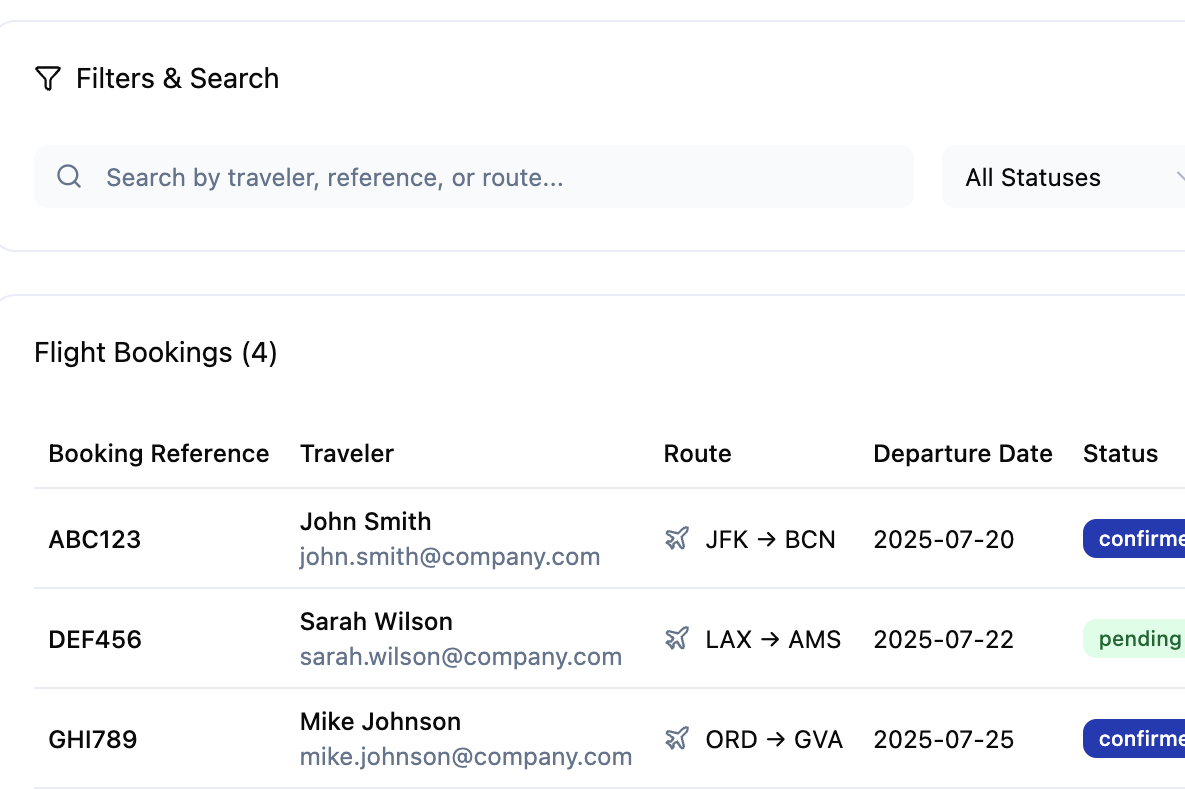The image size is (1185, 790).
Task: Click the Route column header
Action: 698,454
